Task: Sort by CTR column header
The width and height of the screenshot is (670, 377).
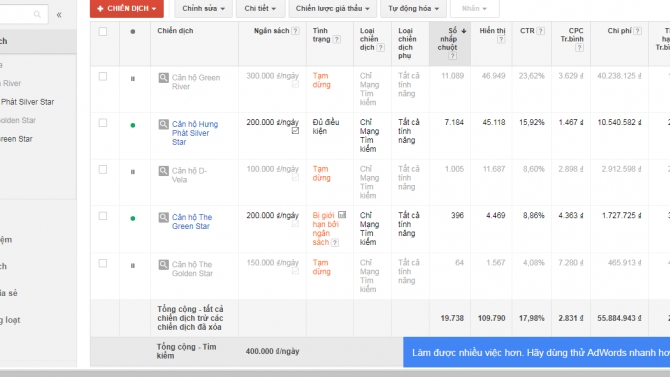Action: point(527,31)
